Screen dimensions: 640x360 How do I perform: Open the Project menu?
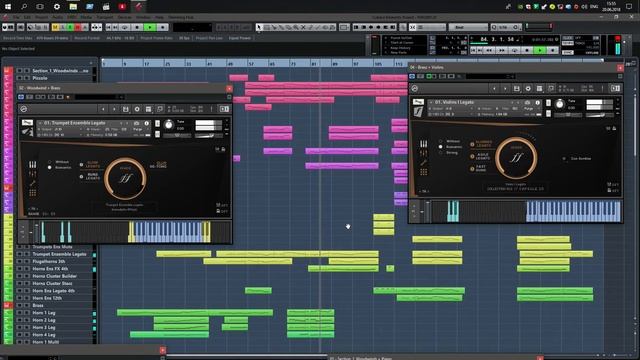coord(41,18)
